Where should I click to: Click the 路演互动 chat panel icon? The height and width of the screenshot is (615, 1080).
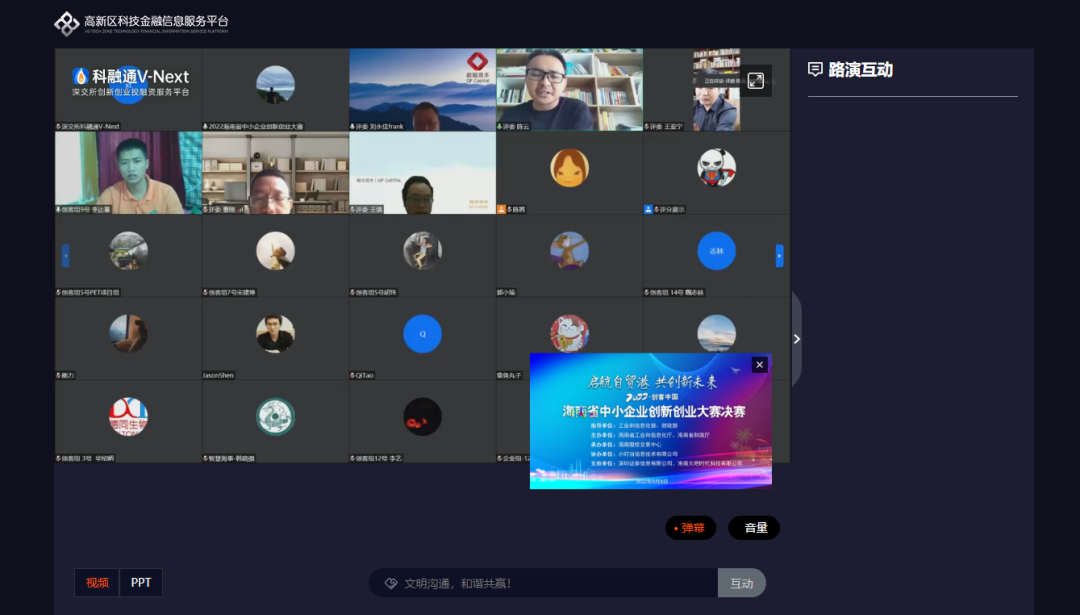click(x=816, y=70)
